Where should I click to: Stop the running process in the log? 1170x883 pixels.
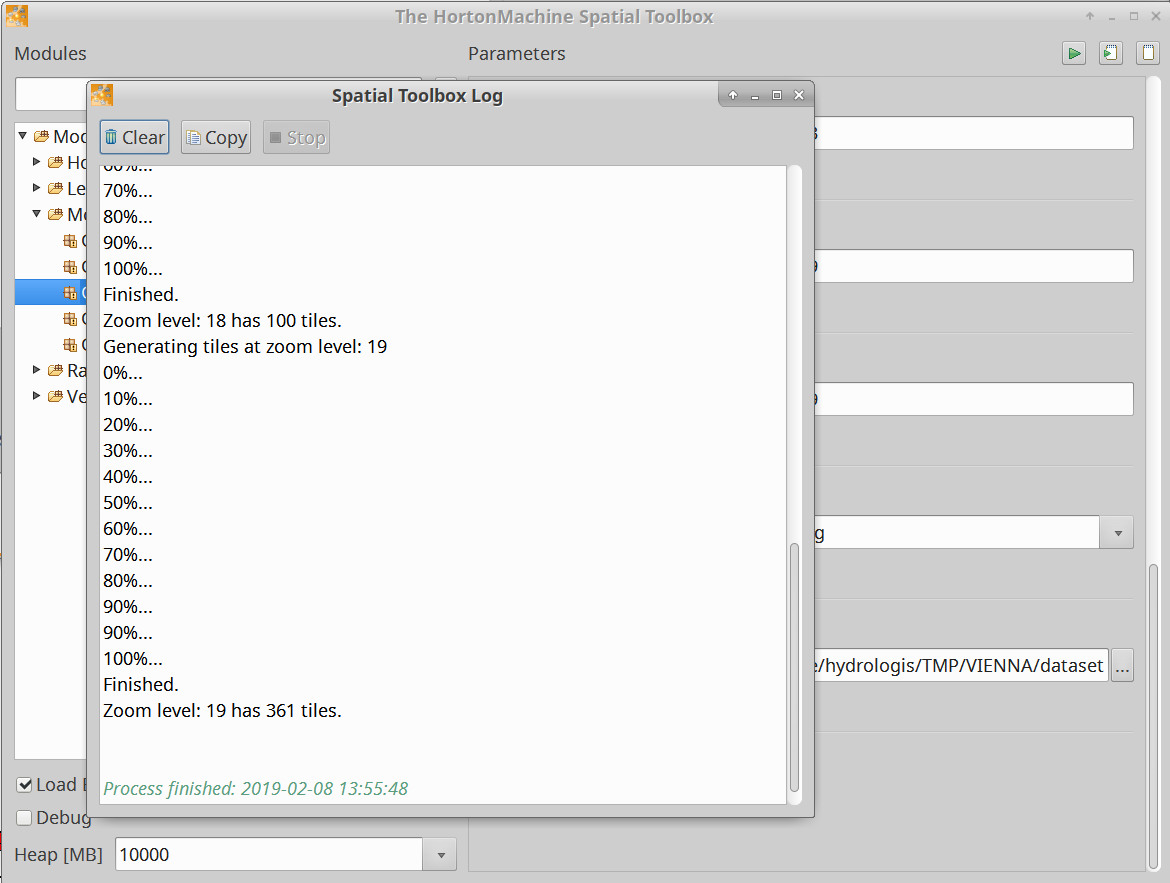point(296,137)
